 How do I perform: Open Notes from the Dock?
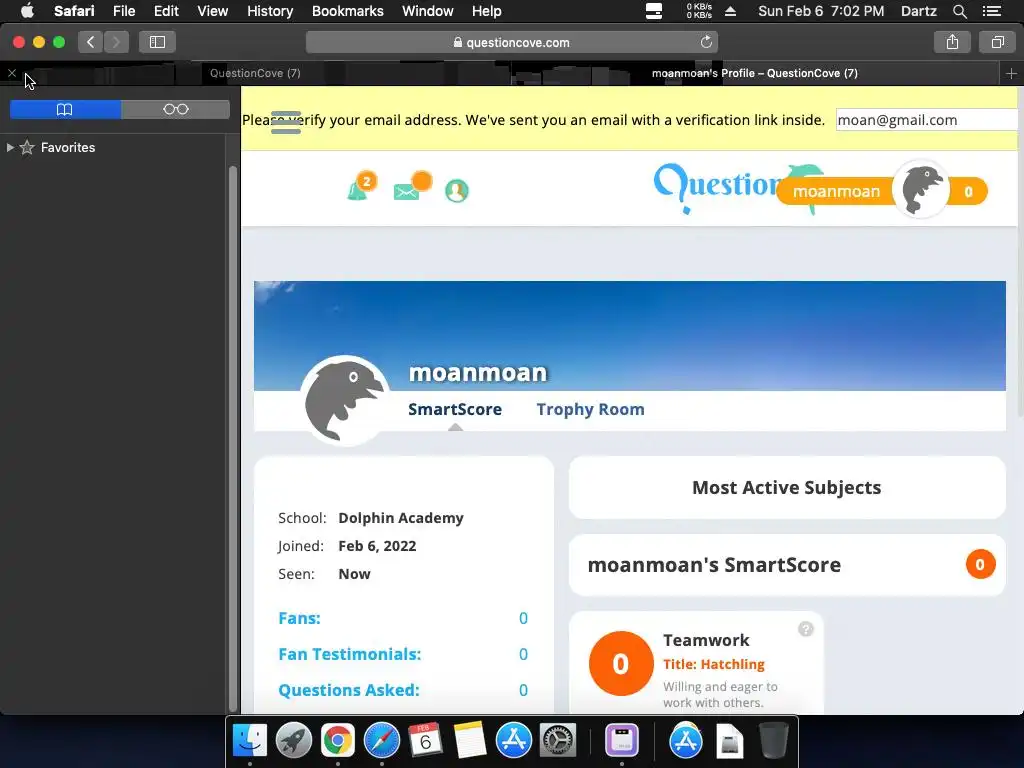pos(470,741)
